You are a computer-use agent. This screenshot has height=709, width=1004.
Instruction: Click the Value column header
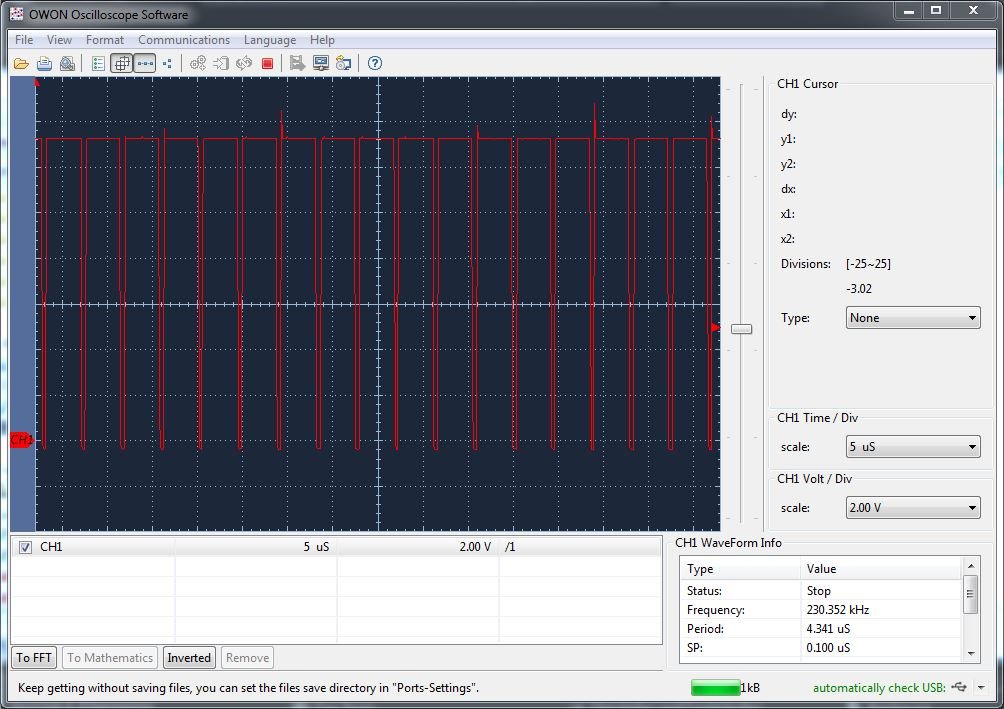(x=880, y=569)
